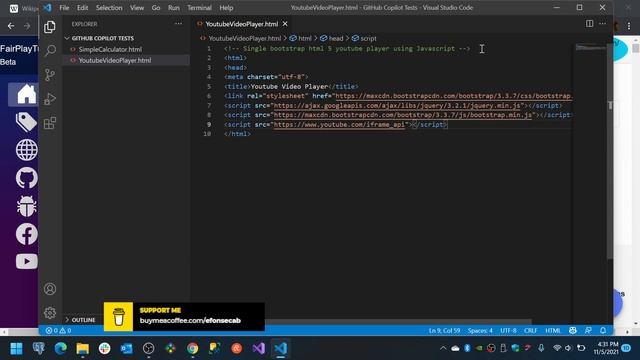The width and height of the screenshot is (640, 360).
Task: Open the Run menu
Action: 173,8
